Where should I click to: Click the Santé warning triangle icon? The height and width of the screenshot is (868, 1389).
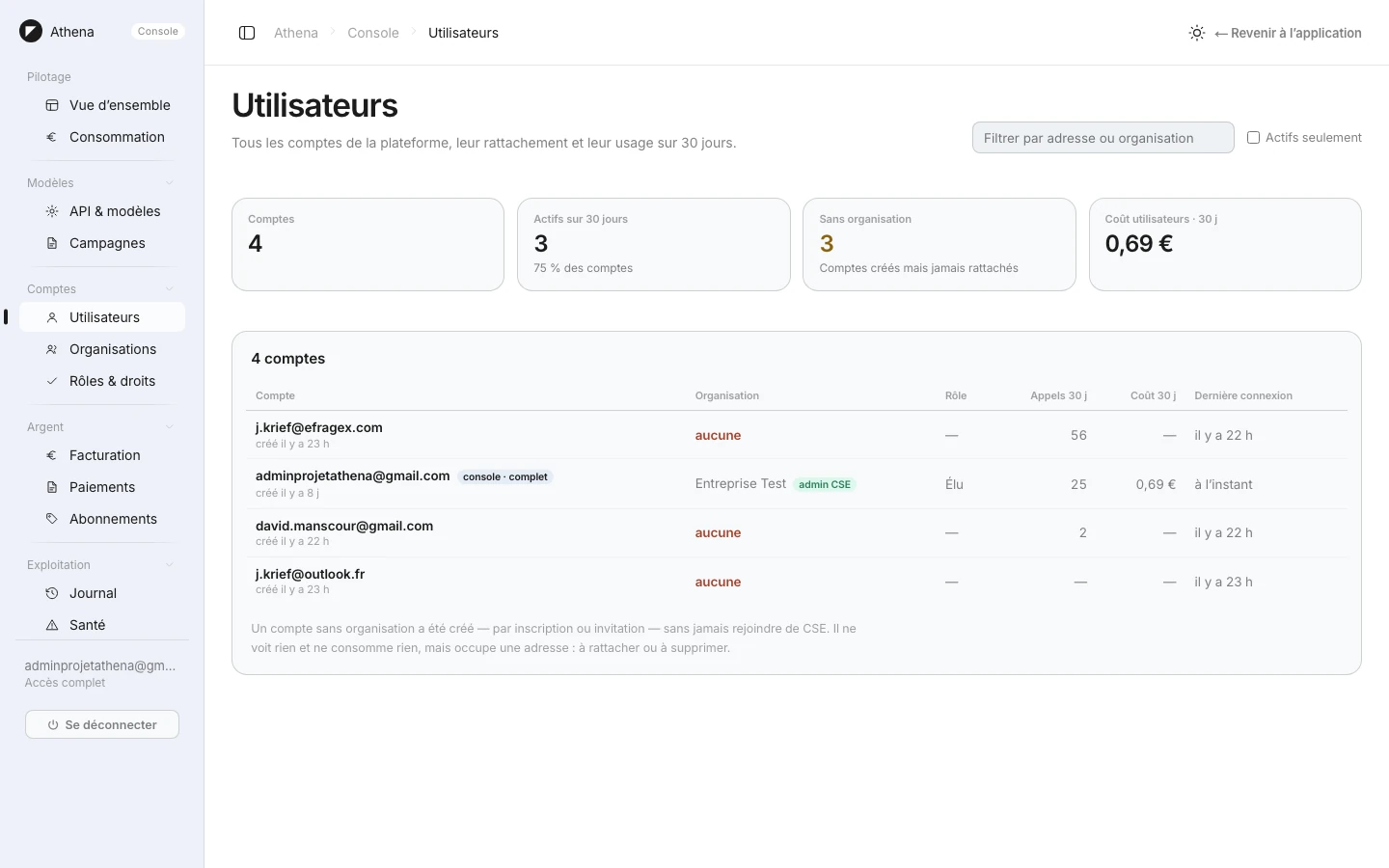[52, 625]
